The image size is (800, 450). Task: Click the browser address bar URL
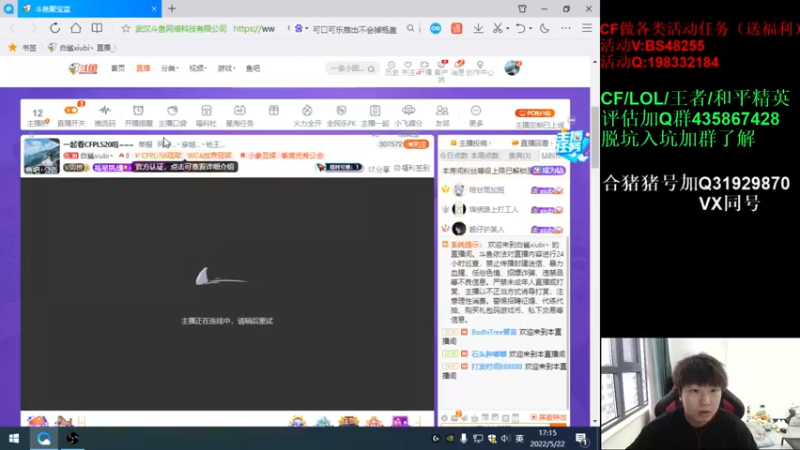[254, 29]
